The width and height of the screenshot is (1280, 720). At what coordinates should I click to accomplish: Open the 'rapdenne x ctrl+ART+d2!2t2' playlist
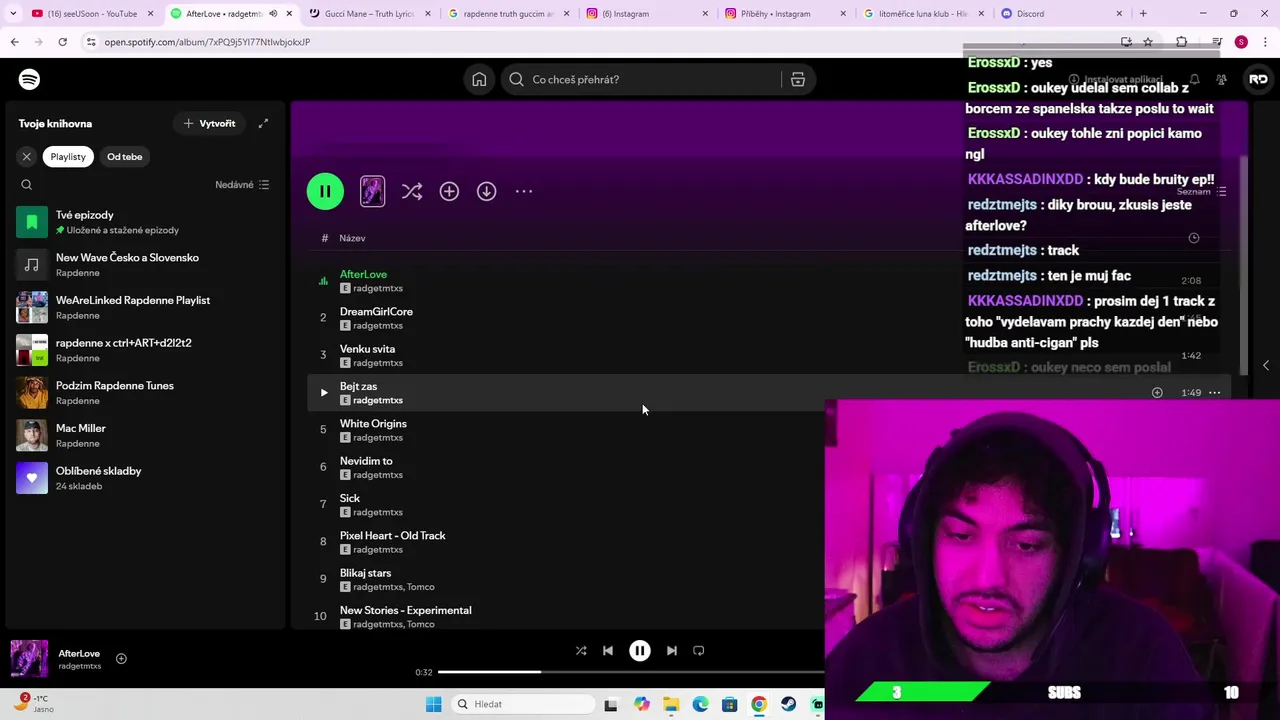pyautogui.click(x=145, y=350)
